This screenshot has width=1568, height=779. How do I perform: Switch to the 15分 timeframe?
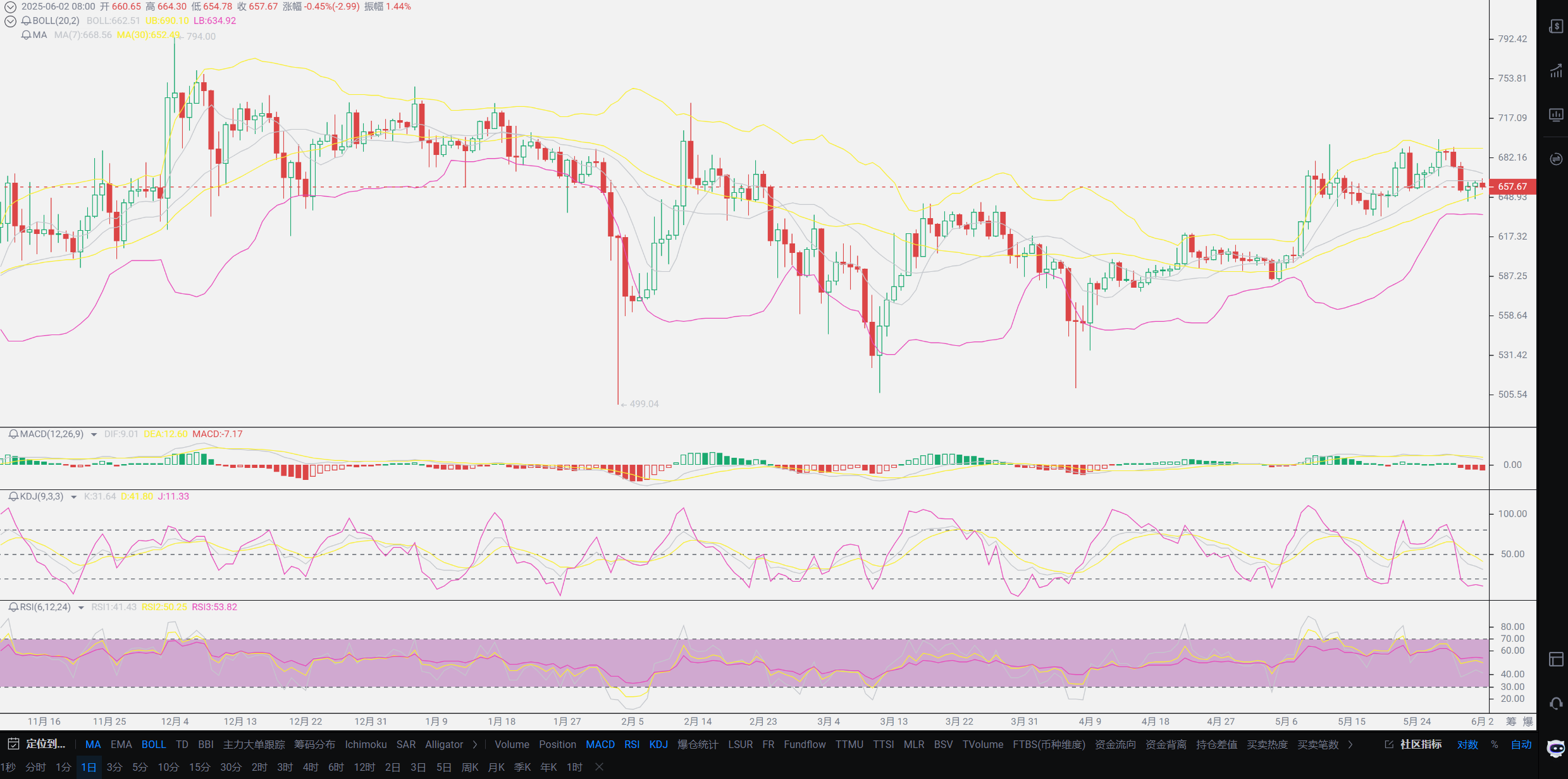point(199,767)
